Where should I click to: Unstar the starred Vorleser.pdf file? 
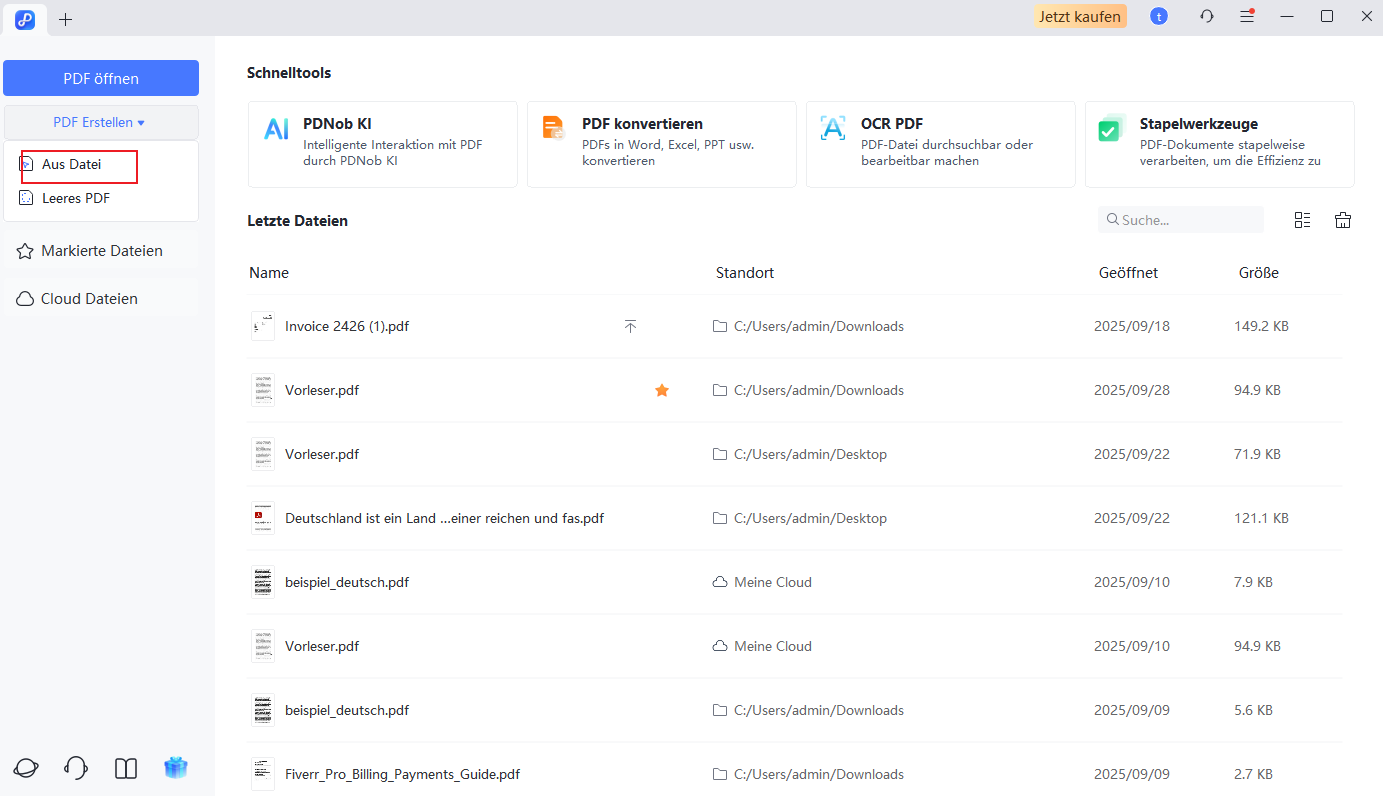coord(661,390)
